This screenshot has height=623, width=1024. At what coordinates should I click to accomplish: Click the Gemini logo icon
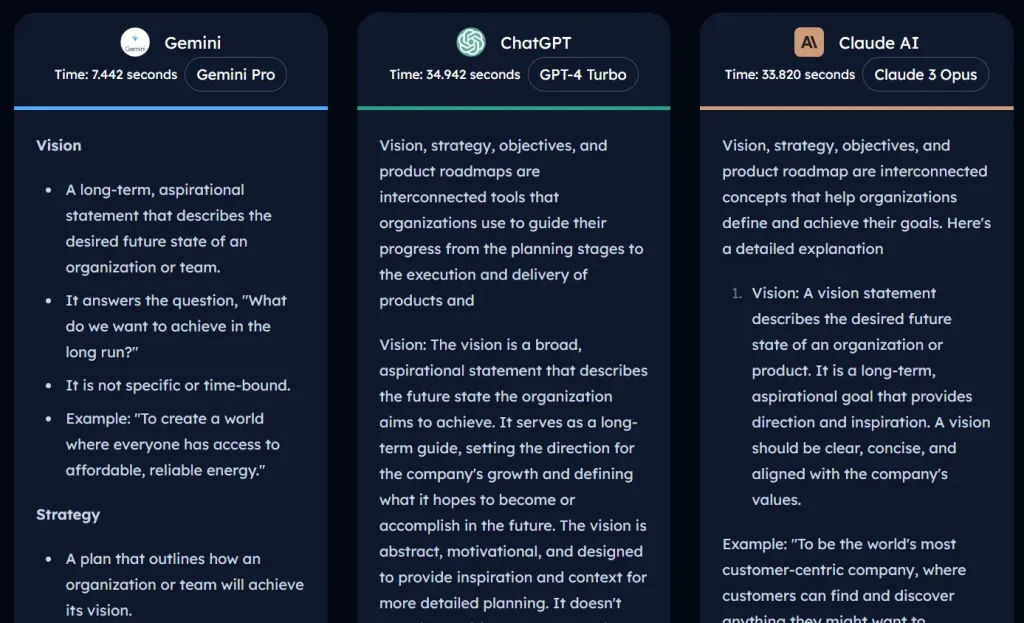coord(134,42)
